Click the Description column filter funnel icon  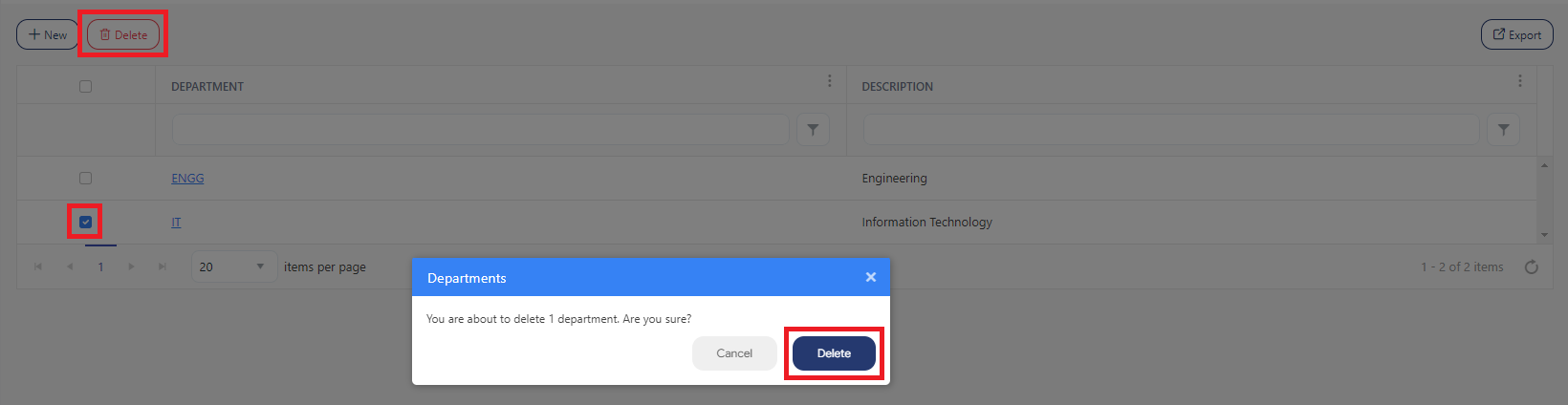[1503, 130]
